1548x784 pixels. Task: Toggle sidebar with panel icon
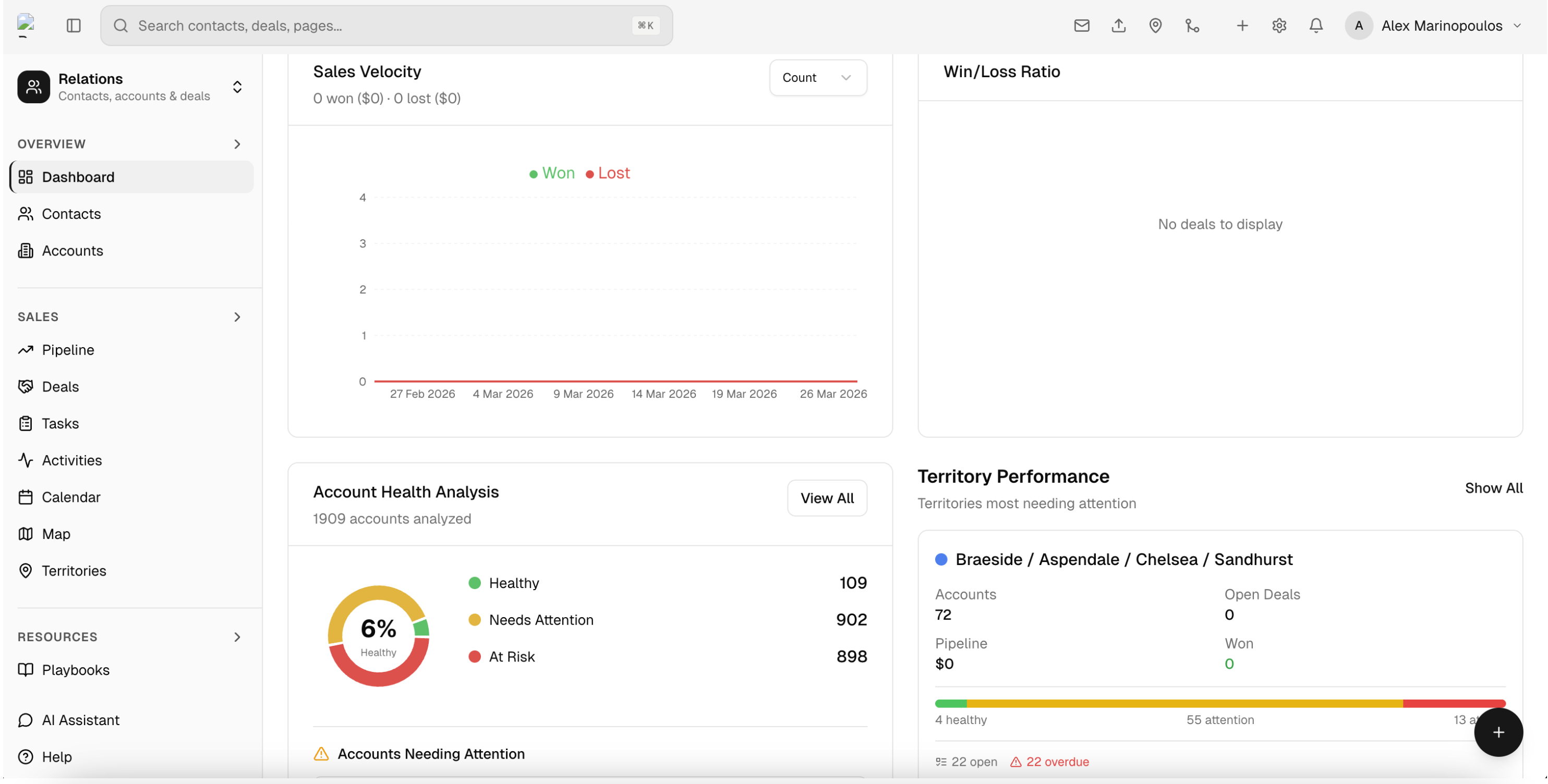click(x=74, y=26)
